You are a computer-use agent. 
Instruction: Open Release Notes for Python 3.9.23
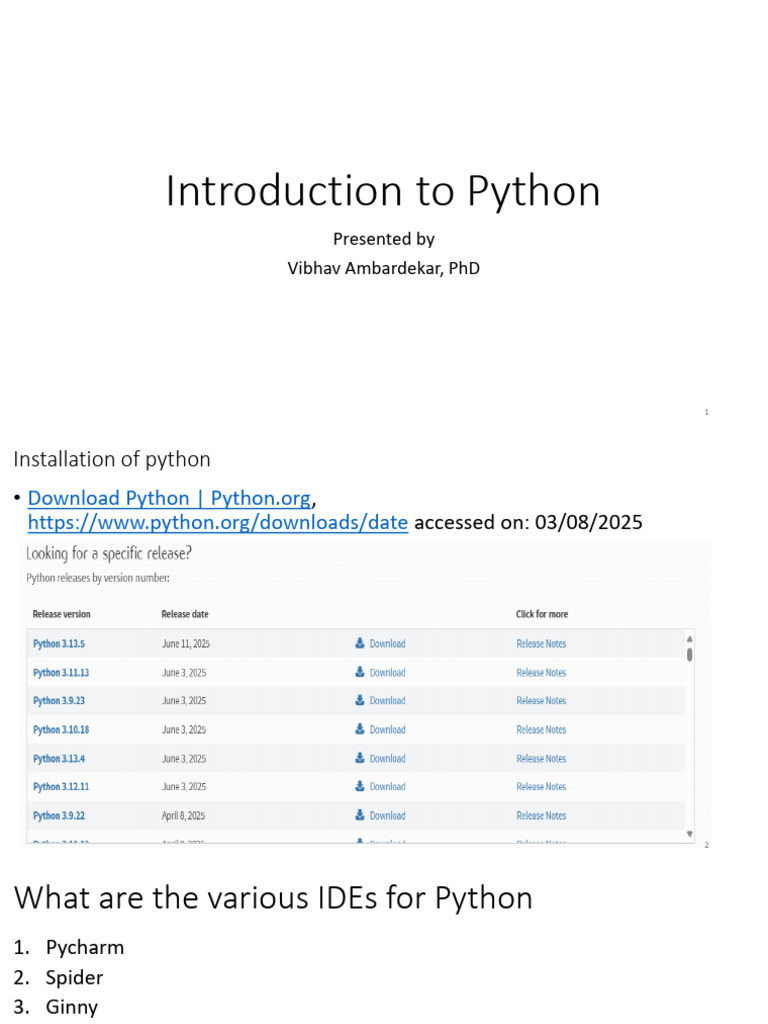click(x=541, y=701)
